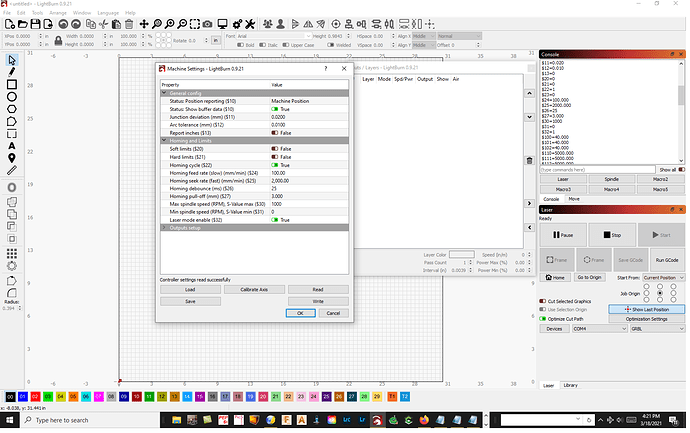
Task: Select the Pan/move view cross-arrows icon
Action: click(144, 24)
